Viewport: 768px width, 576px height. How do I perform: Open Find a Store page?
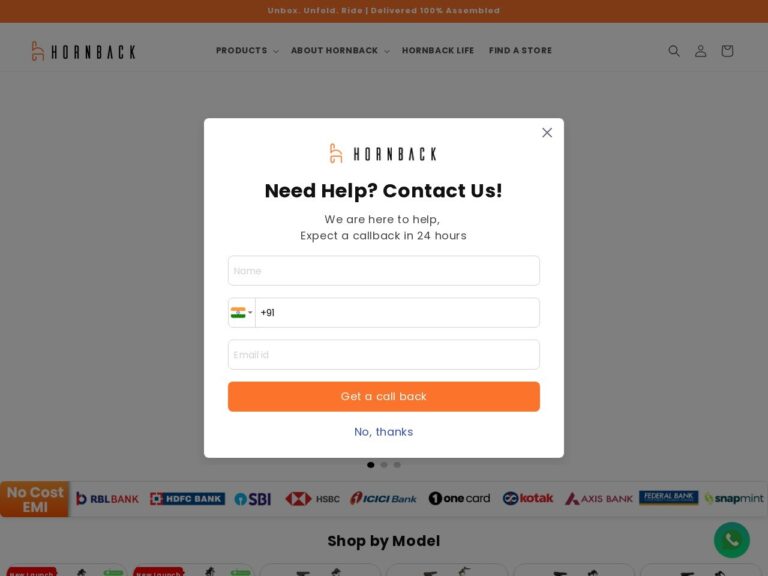tap(520, 50)
